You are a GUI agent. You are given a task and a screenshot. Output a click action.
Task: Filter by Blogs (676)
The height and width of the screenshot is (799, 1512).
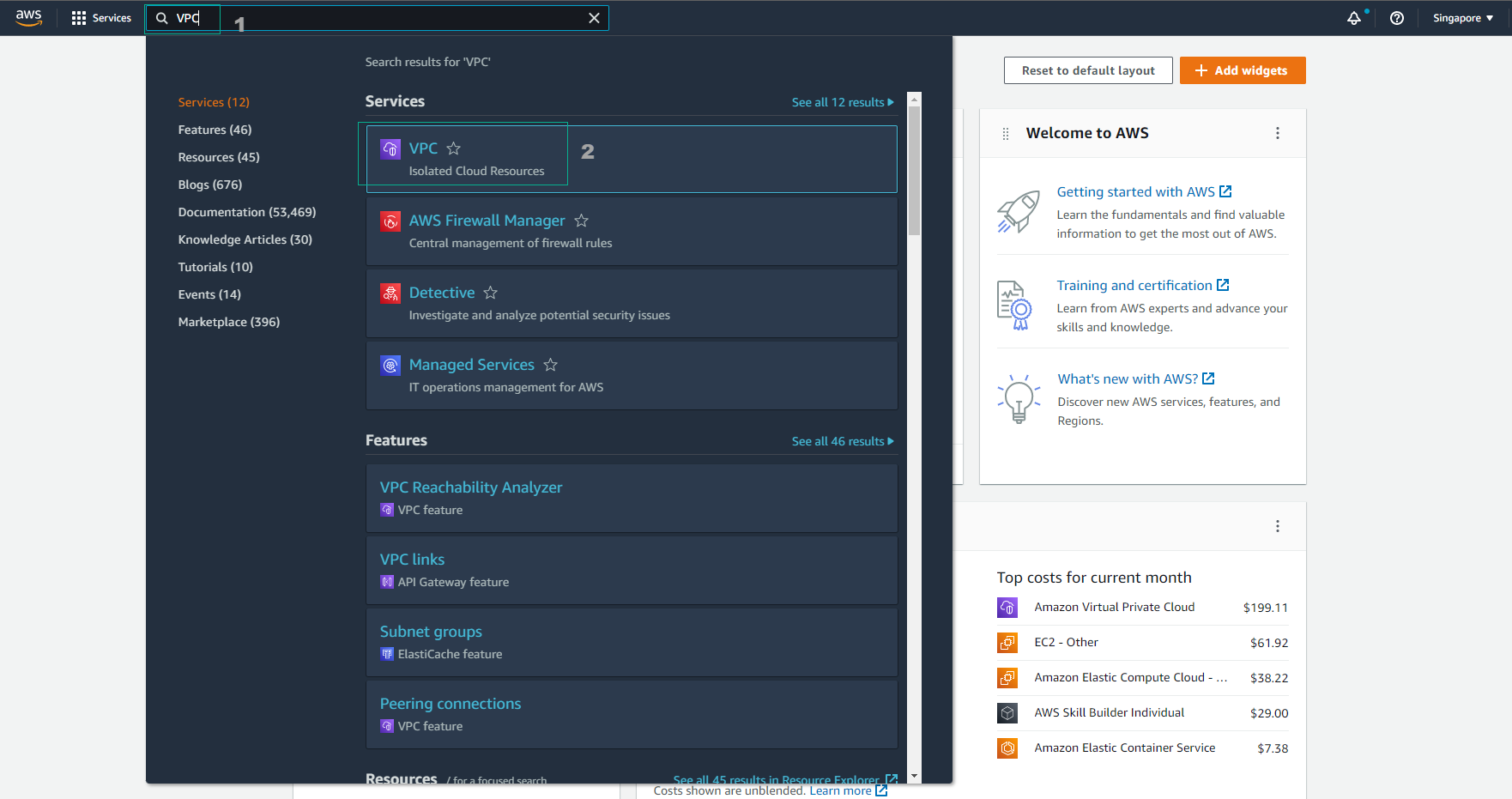tap(210, 185)
